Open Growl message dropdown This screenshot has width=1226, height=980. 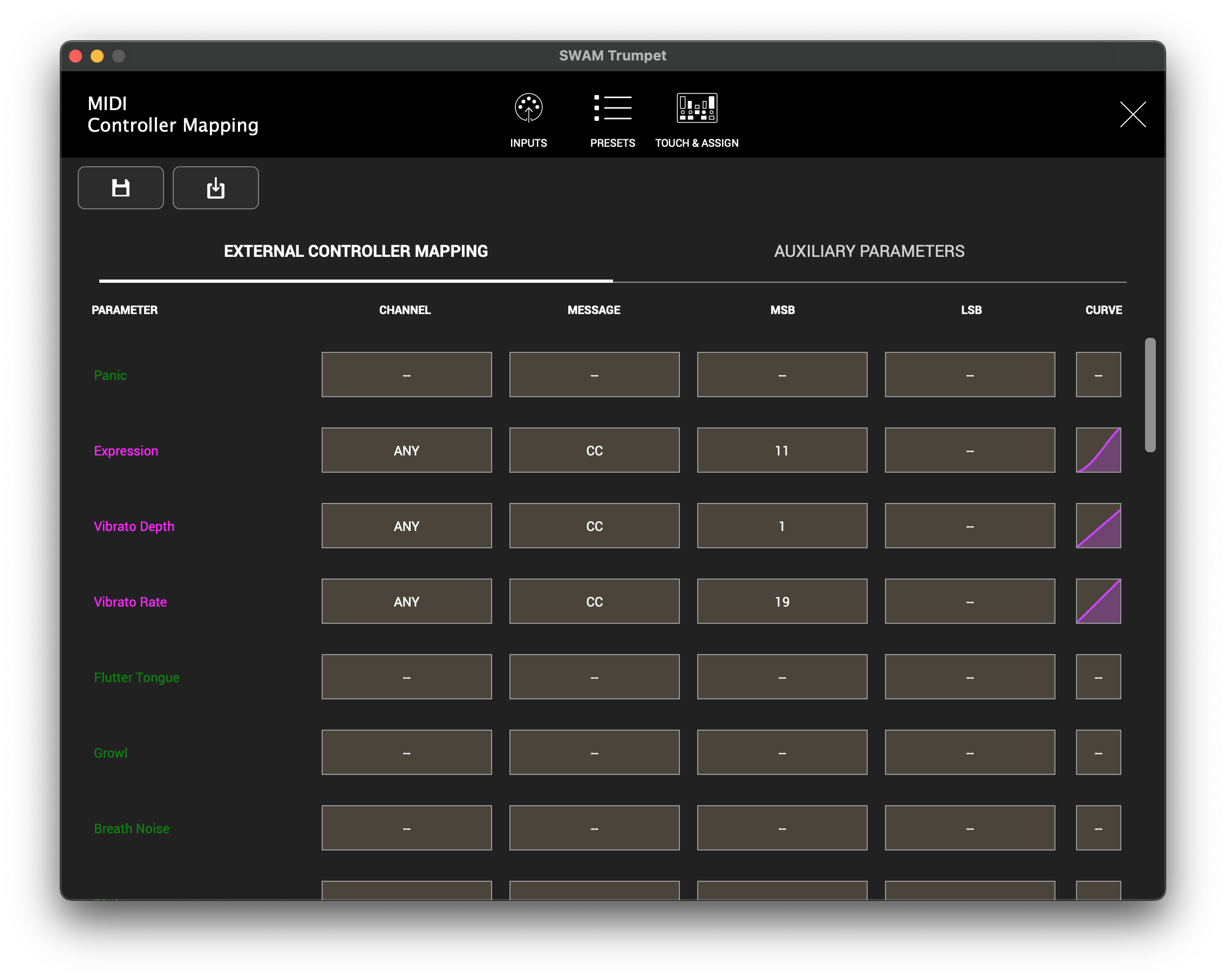[x=594, y=752]
